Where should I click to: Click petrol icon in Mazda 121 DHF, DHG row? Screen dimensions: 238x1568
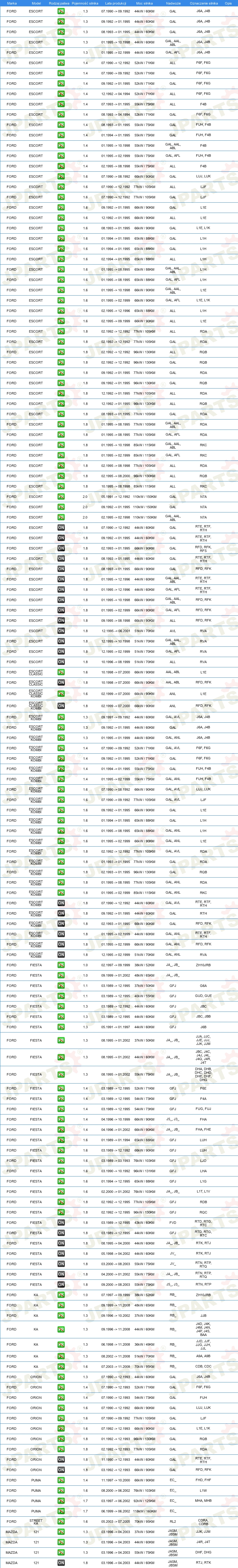click(x=61, y=1552)
